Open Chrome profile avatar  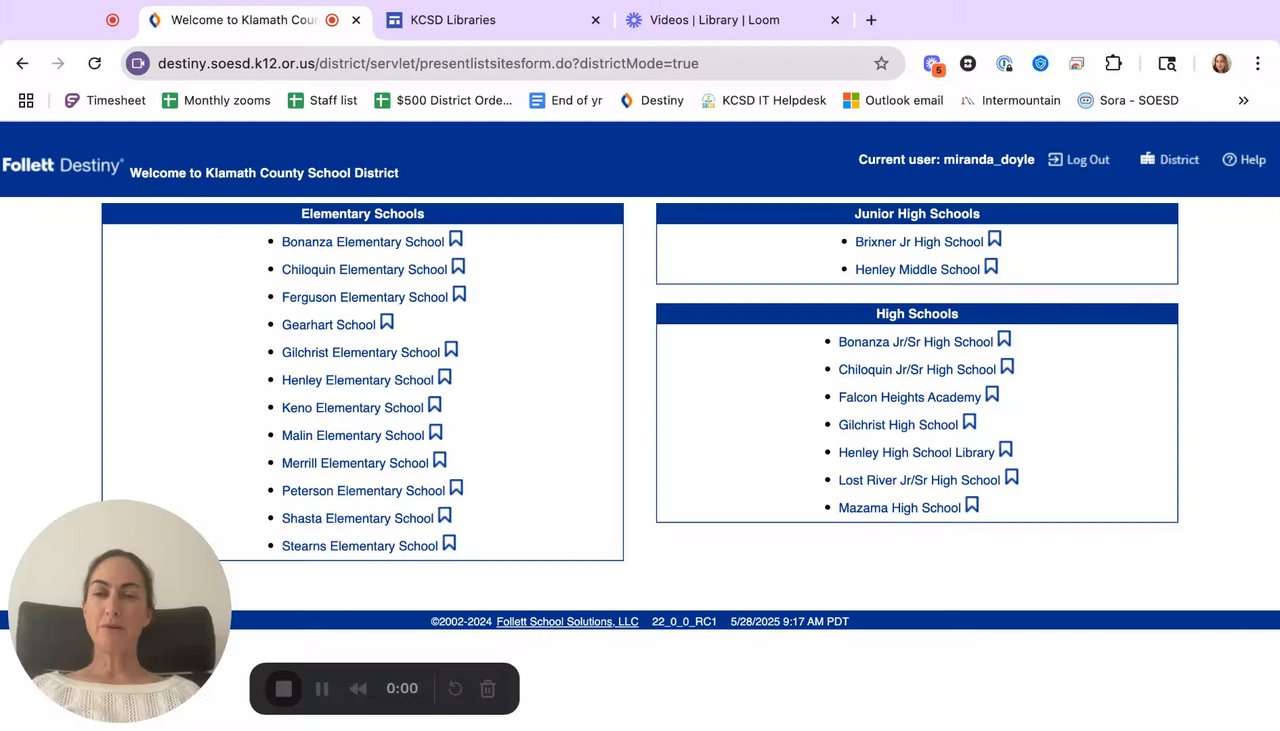click(x=1221, y=63)
